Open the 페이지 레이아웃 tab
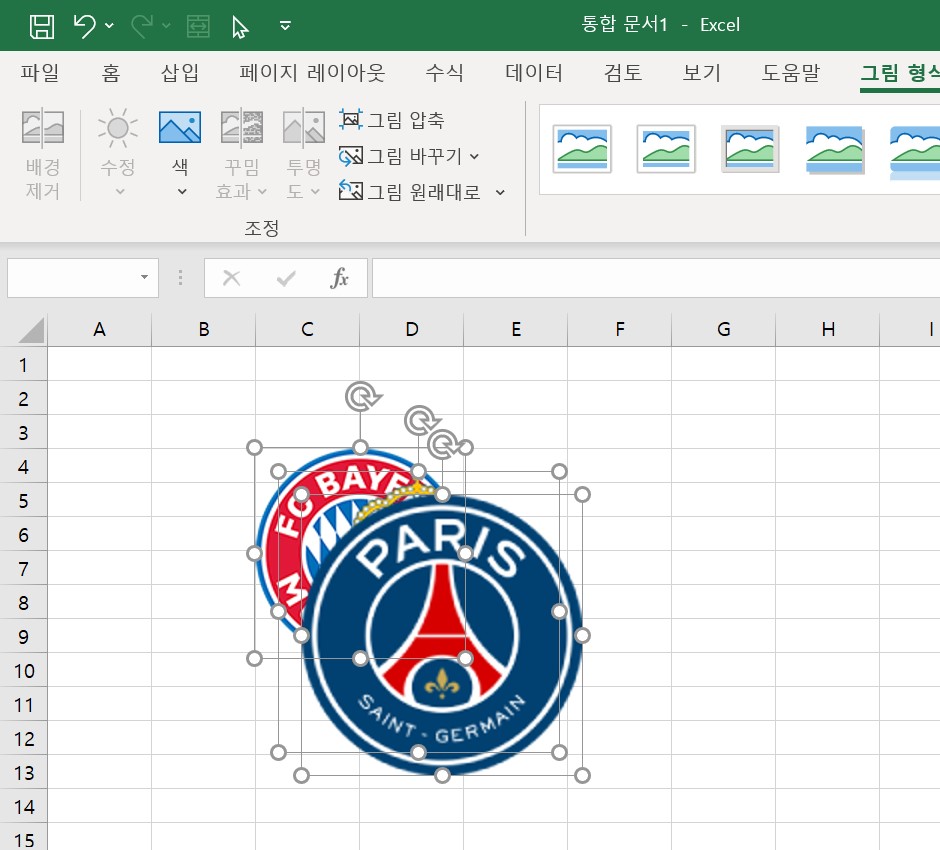 click(x=312, y=73)
